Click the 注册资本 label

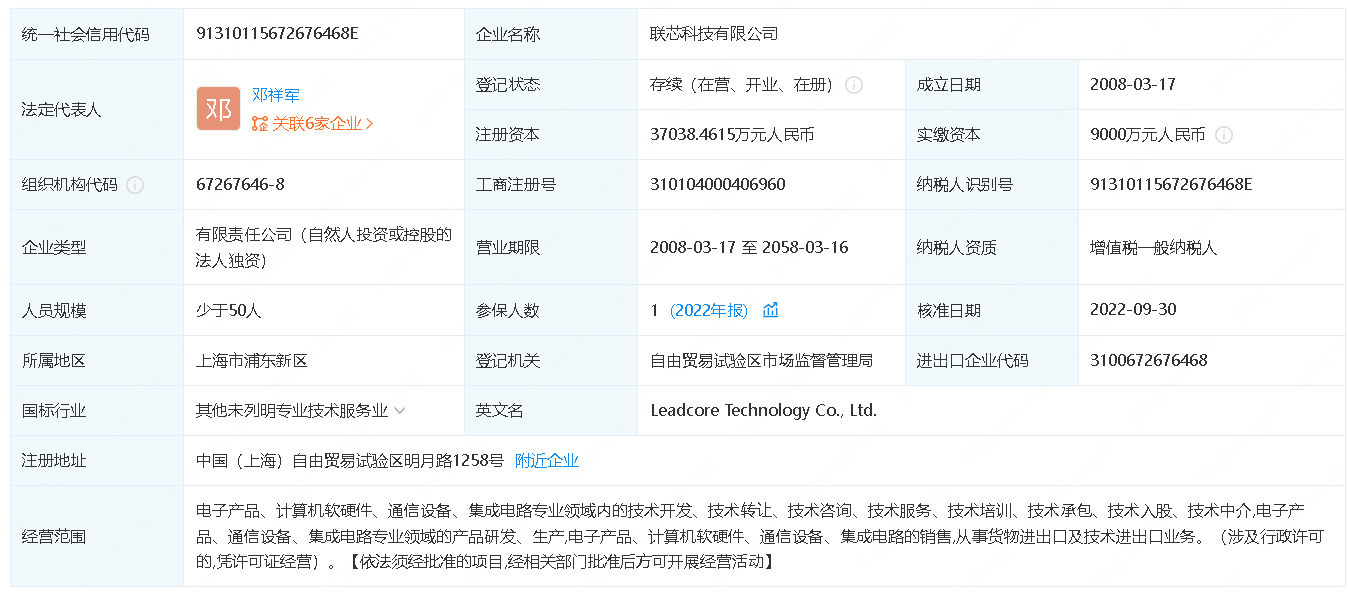tap(508, 135)
